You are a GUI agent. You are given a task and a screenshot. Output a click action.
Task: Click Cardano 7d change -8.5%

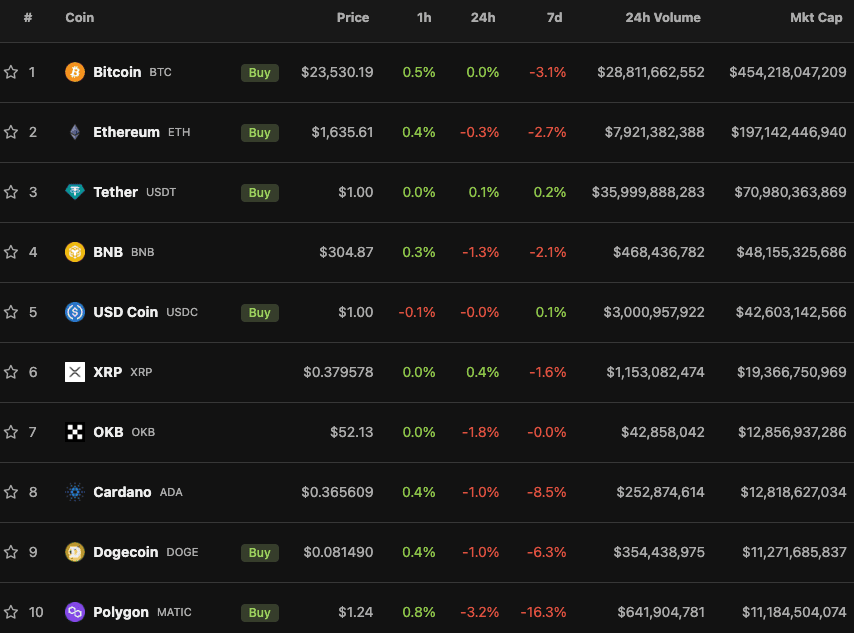(547, 492)
